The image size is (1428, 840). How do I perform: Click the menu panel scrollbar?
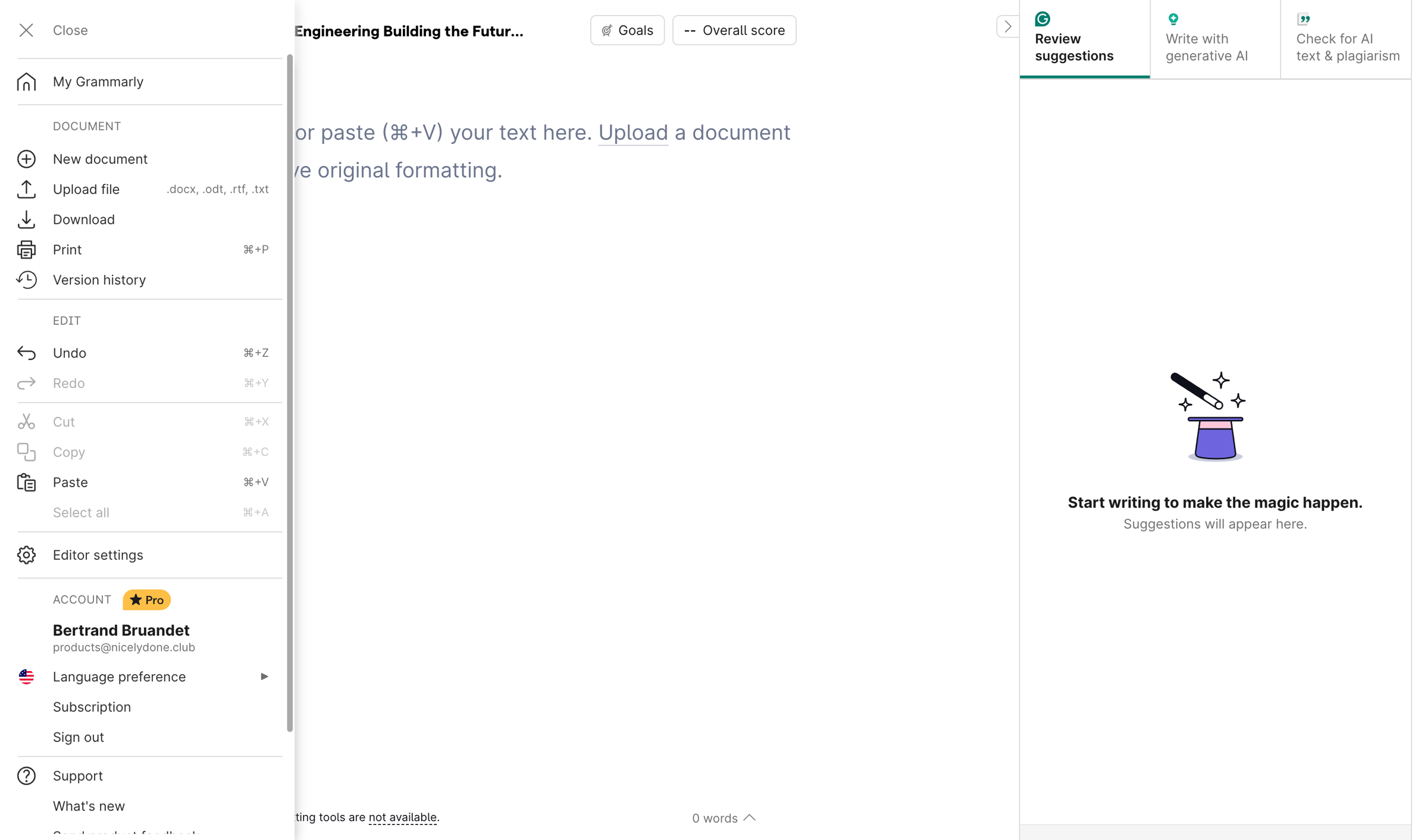pos(290,393)
